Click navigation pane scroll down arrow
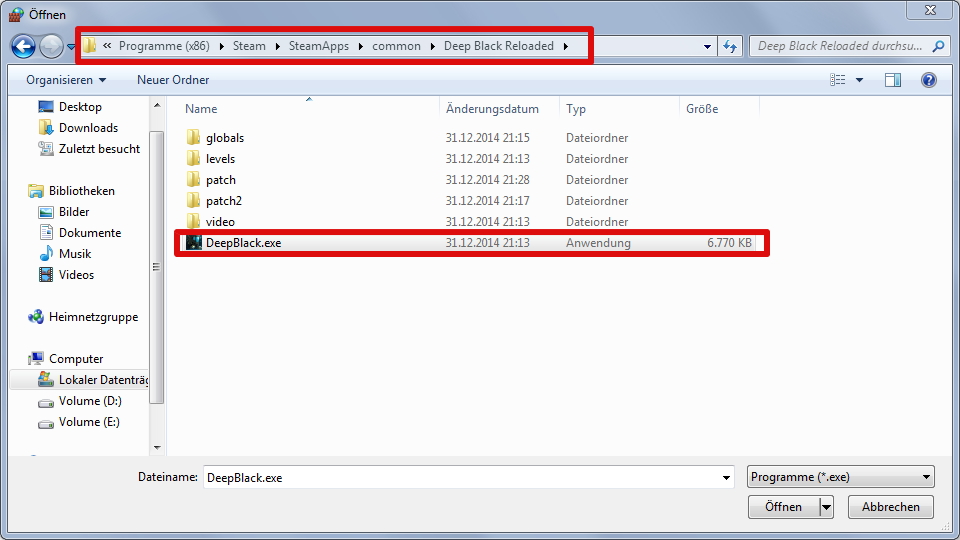Screen dimensions: 960x540 [157, 448]
